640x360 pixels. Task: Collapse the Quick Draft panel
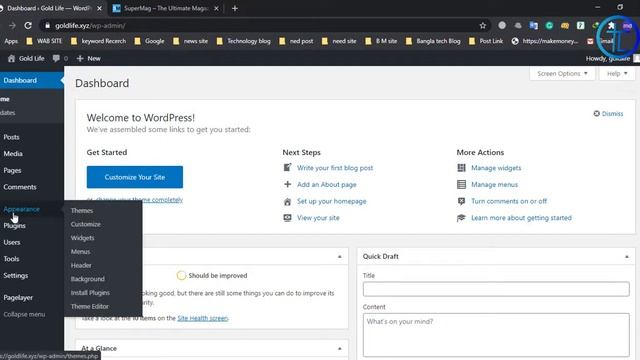point(627,257)
